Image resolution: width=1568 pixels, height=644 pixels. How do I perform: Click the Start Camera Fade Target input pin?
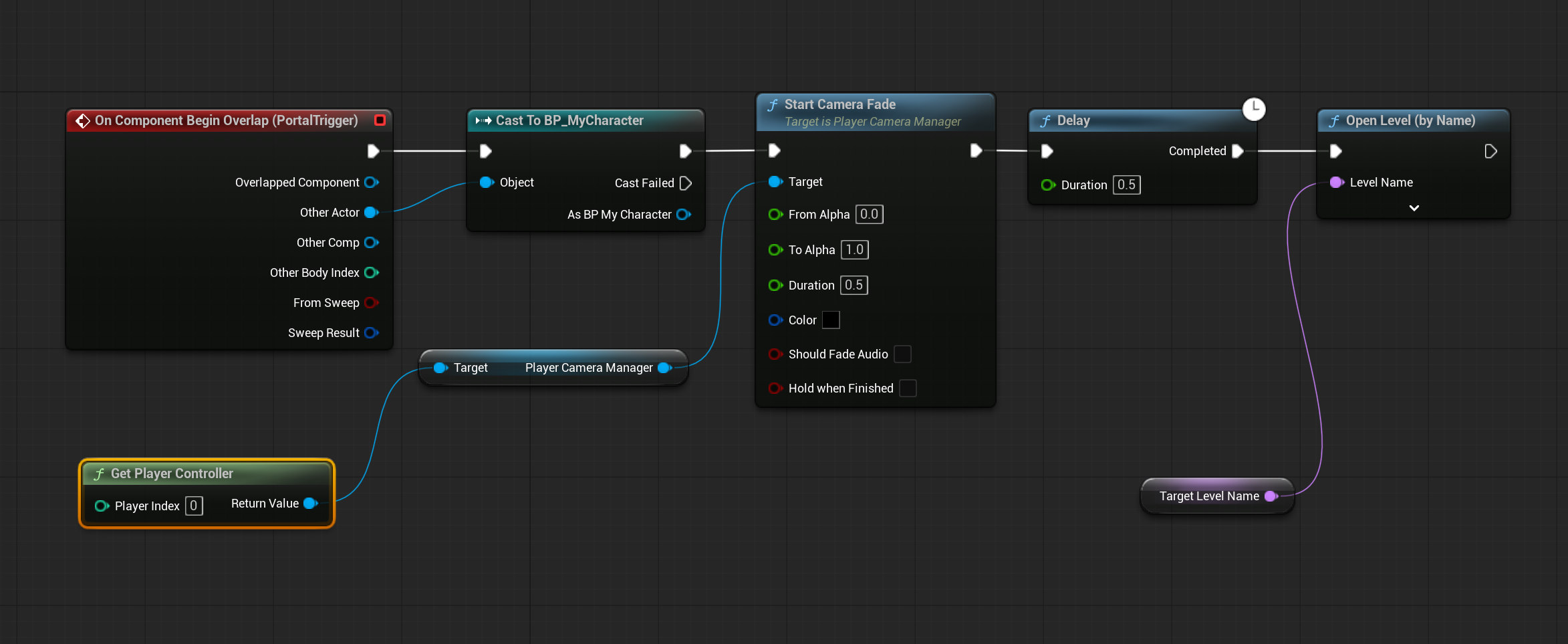coord(775,182)
